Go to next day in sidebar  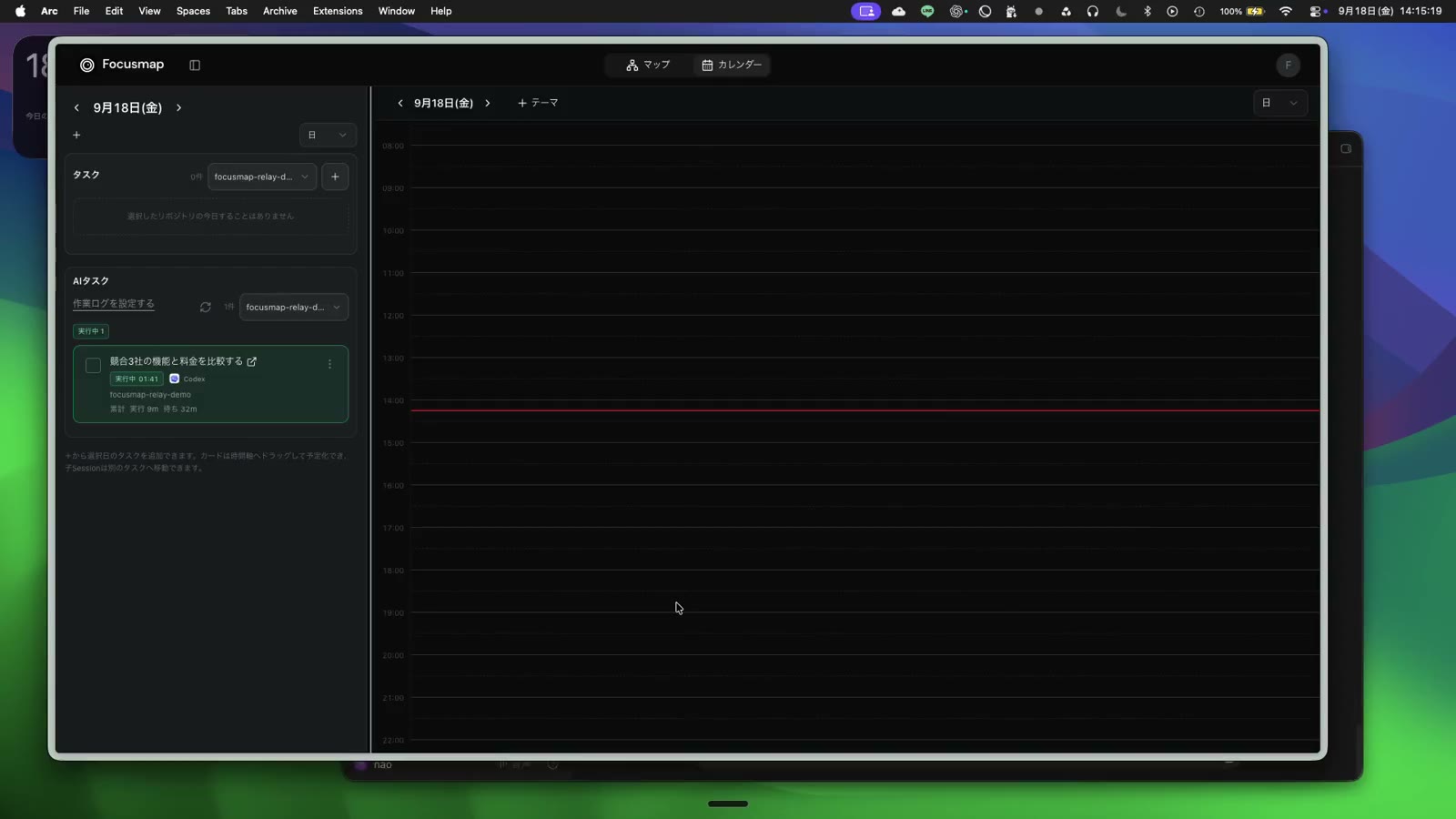pos(179,108)
